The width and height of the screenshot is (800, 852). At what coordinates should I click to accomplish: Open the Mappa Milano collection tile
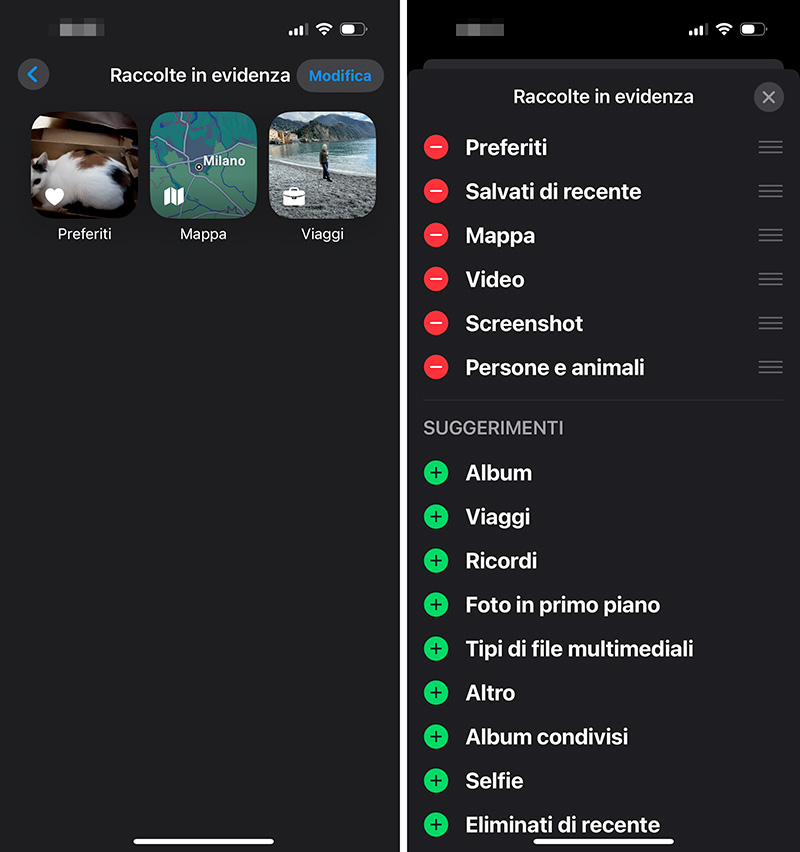click(x=203, y=165)
